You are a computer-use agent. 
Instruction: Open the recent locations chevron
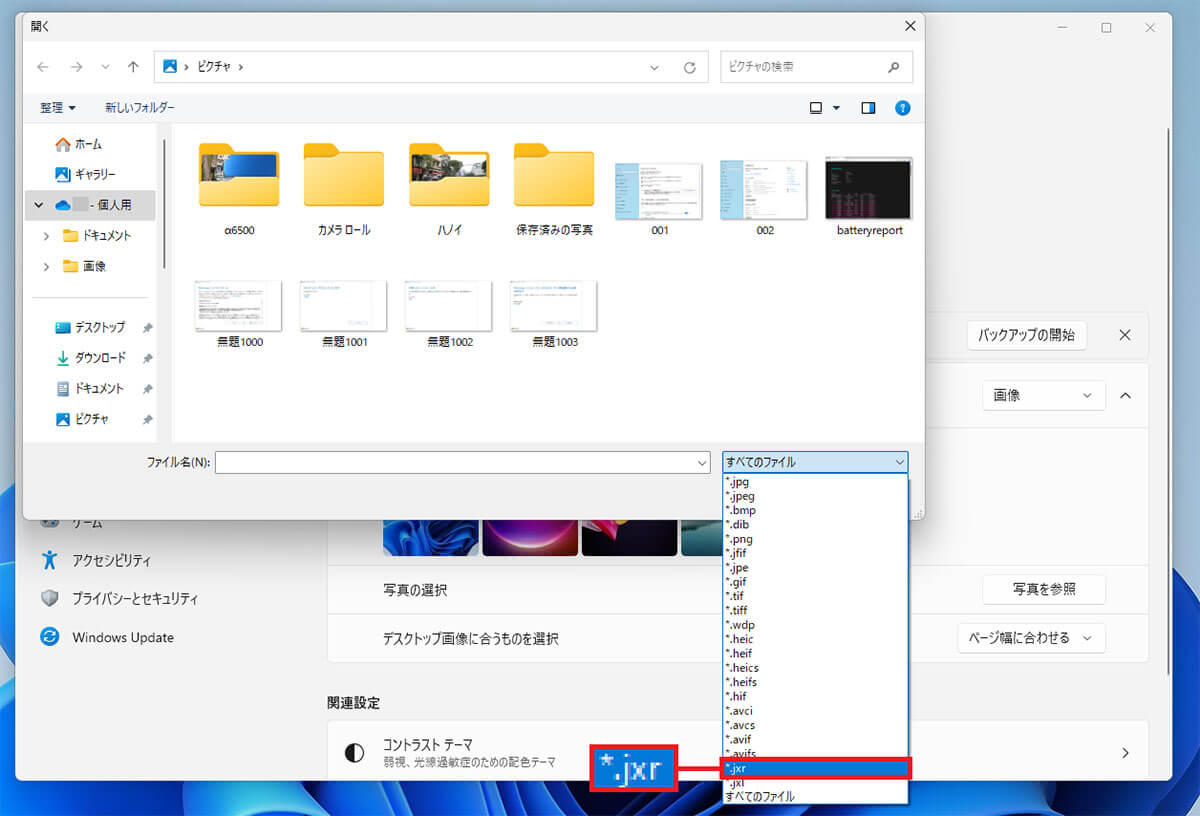(x=105, y=67)
